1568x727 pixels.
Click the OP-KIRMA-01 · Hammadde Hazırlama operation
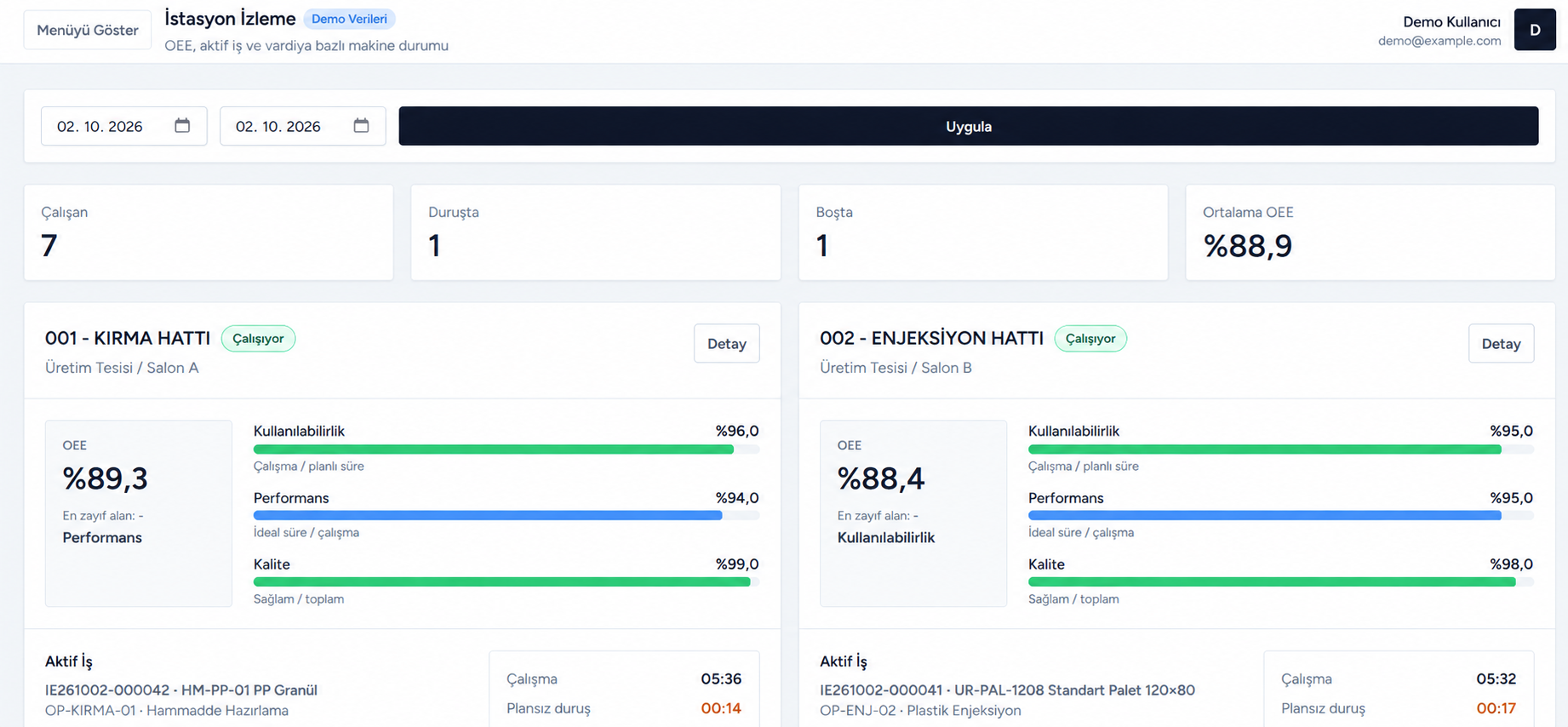pos(167,711)
